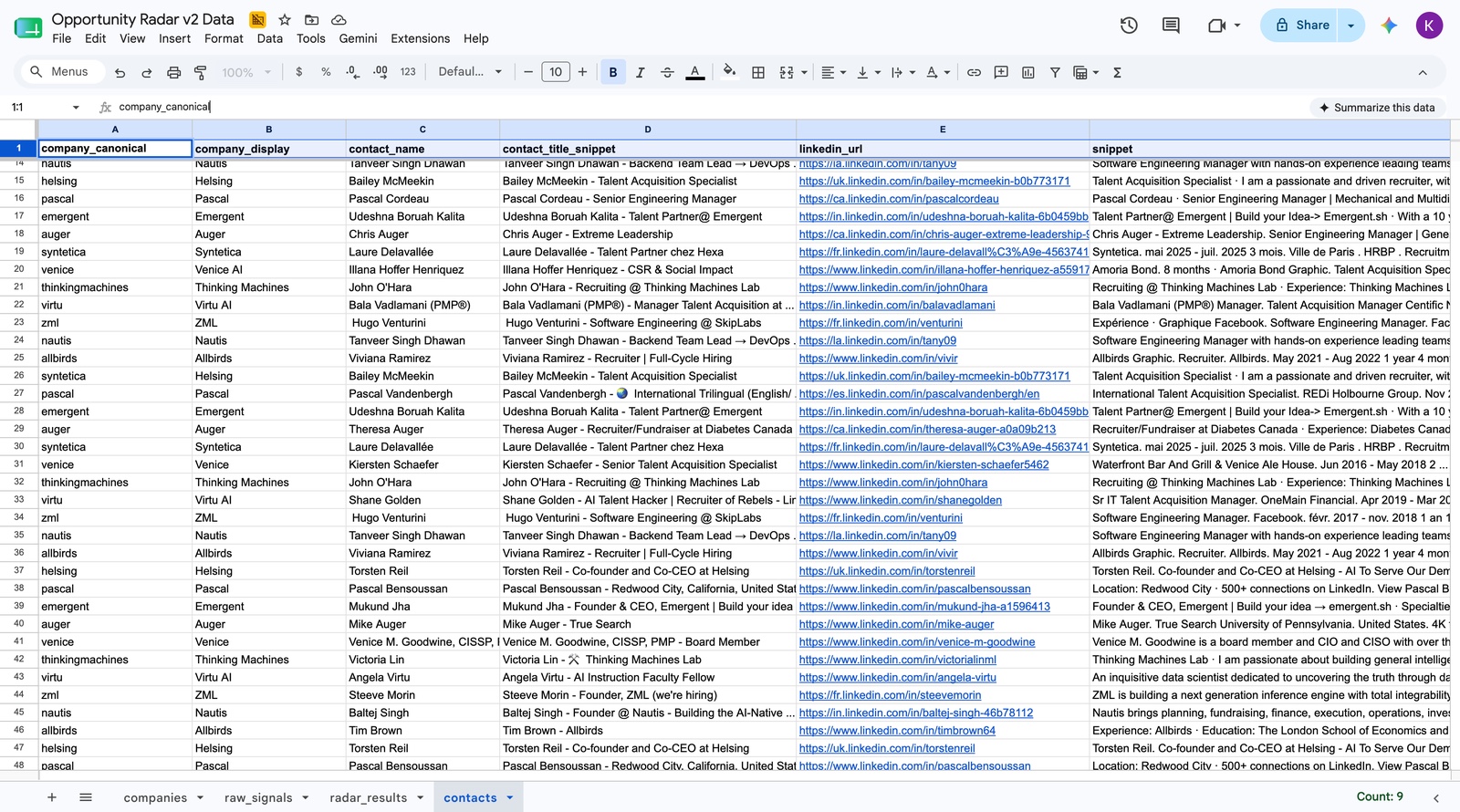Switch to the companies tab

pyautogui.click(x=155, y=797)
